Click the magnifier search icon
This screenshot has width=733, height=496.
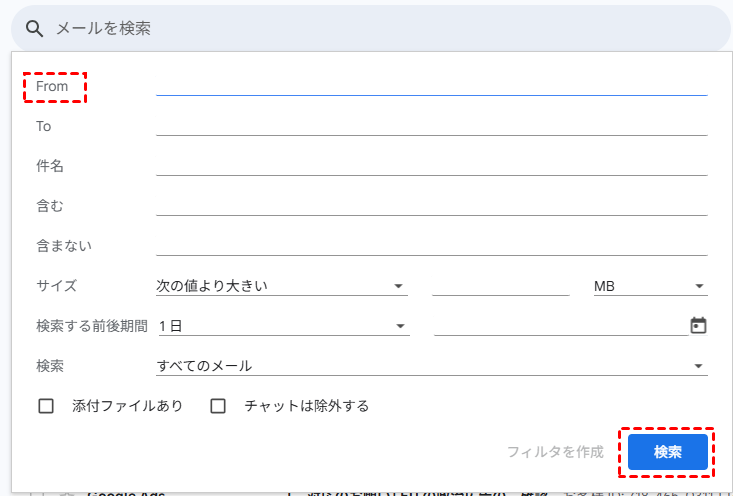34,29
